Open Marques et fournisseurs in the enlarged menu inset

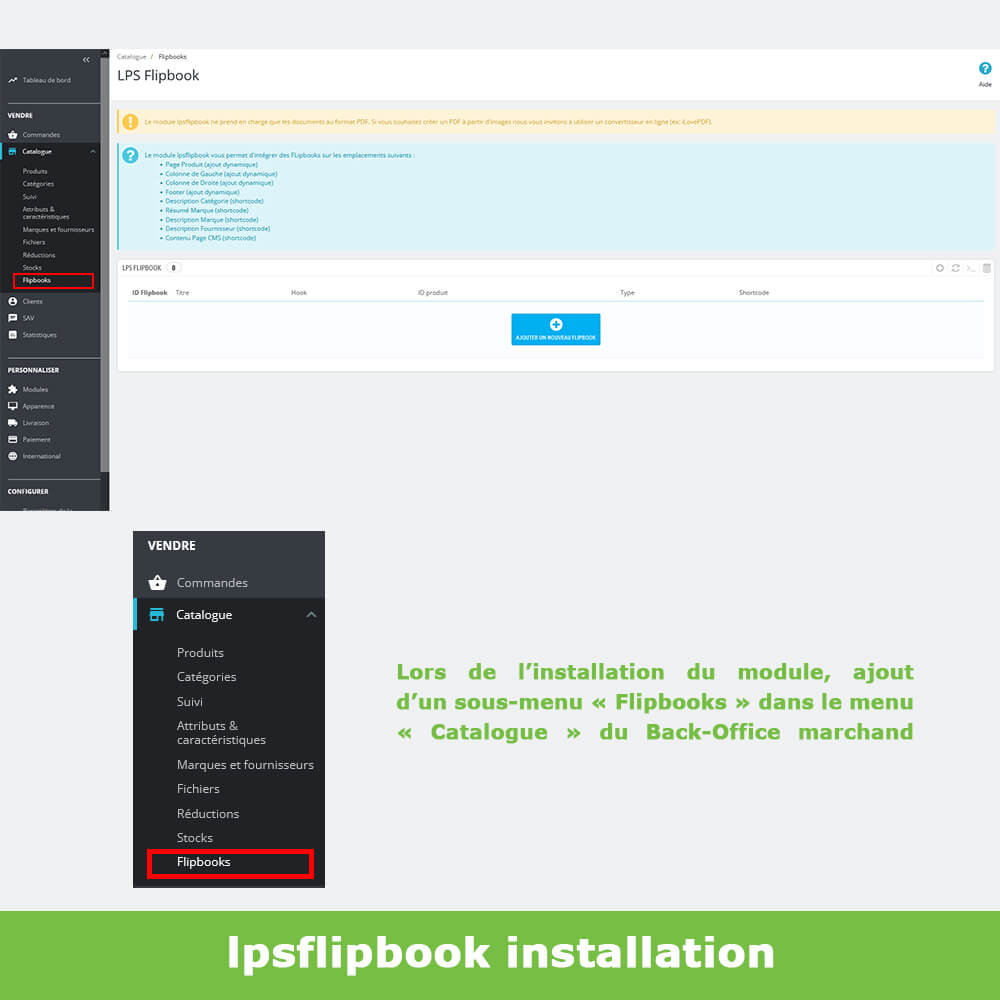click(245, 765)
